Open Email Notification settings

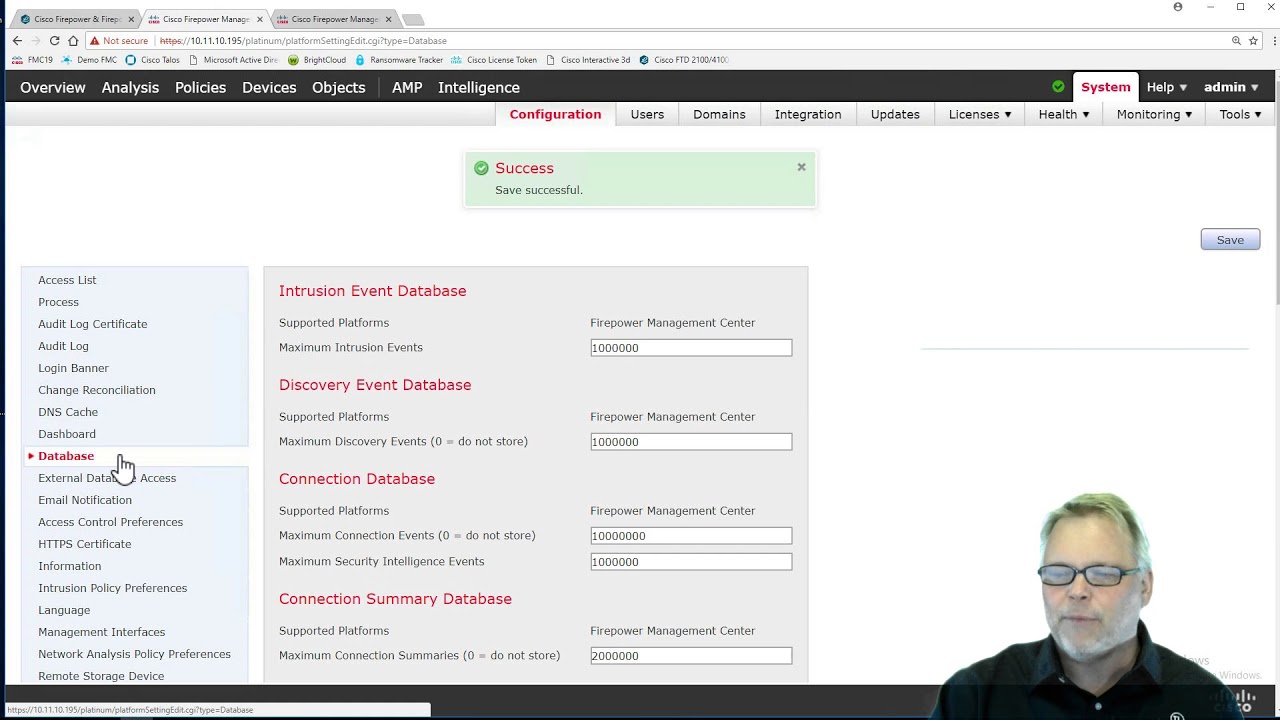point(85,500)
